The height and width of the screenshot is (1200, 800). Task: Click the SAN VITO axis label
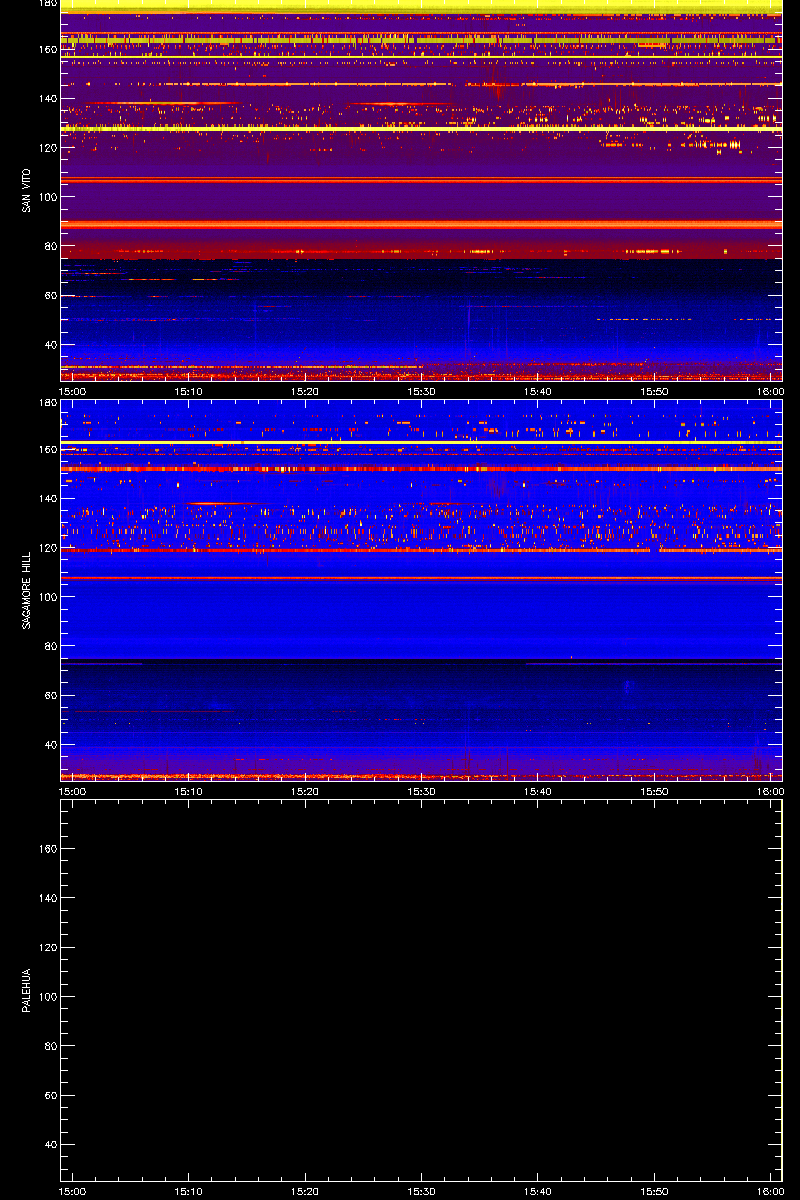25,190
